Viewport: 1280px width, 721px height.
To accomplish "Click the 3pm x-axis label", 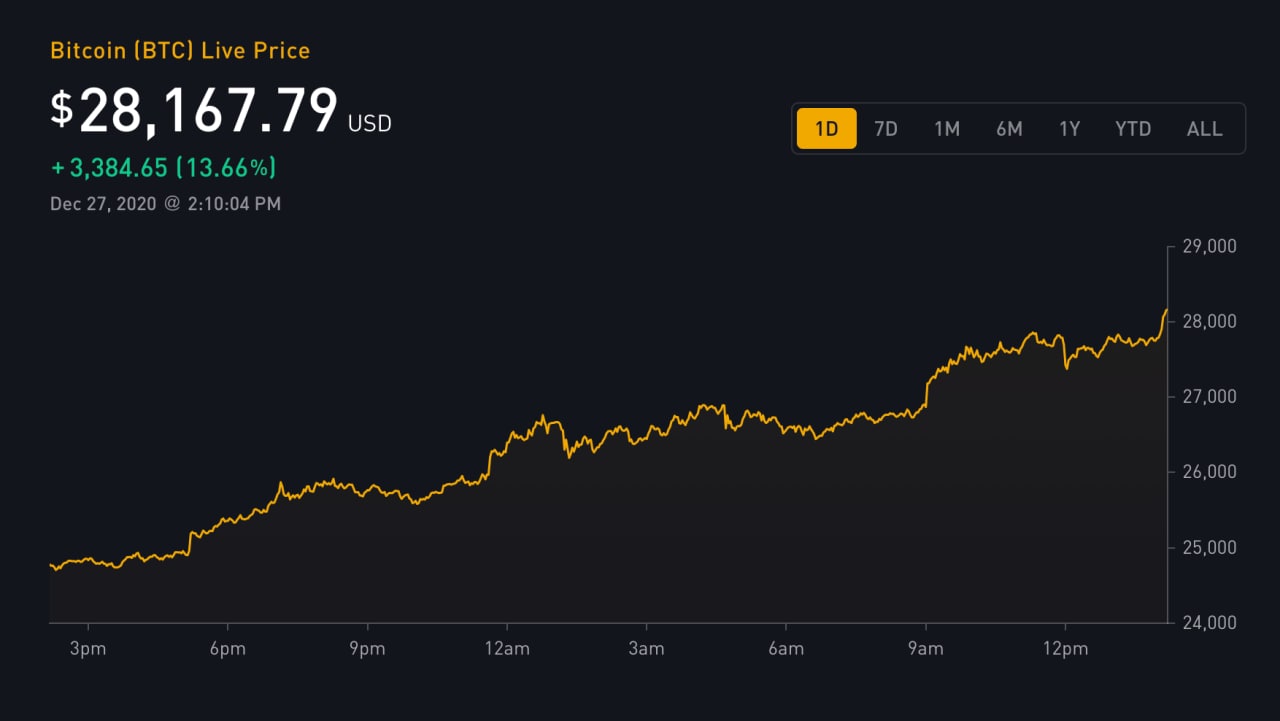I will click(x=88, y=649).
